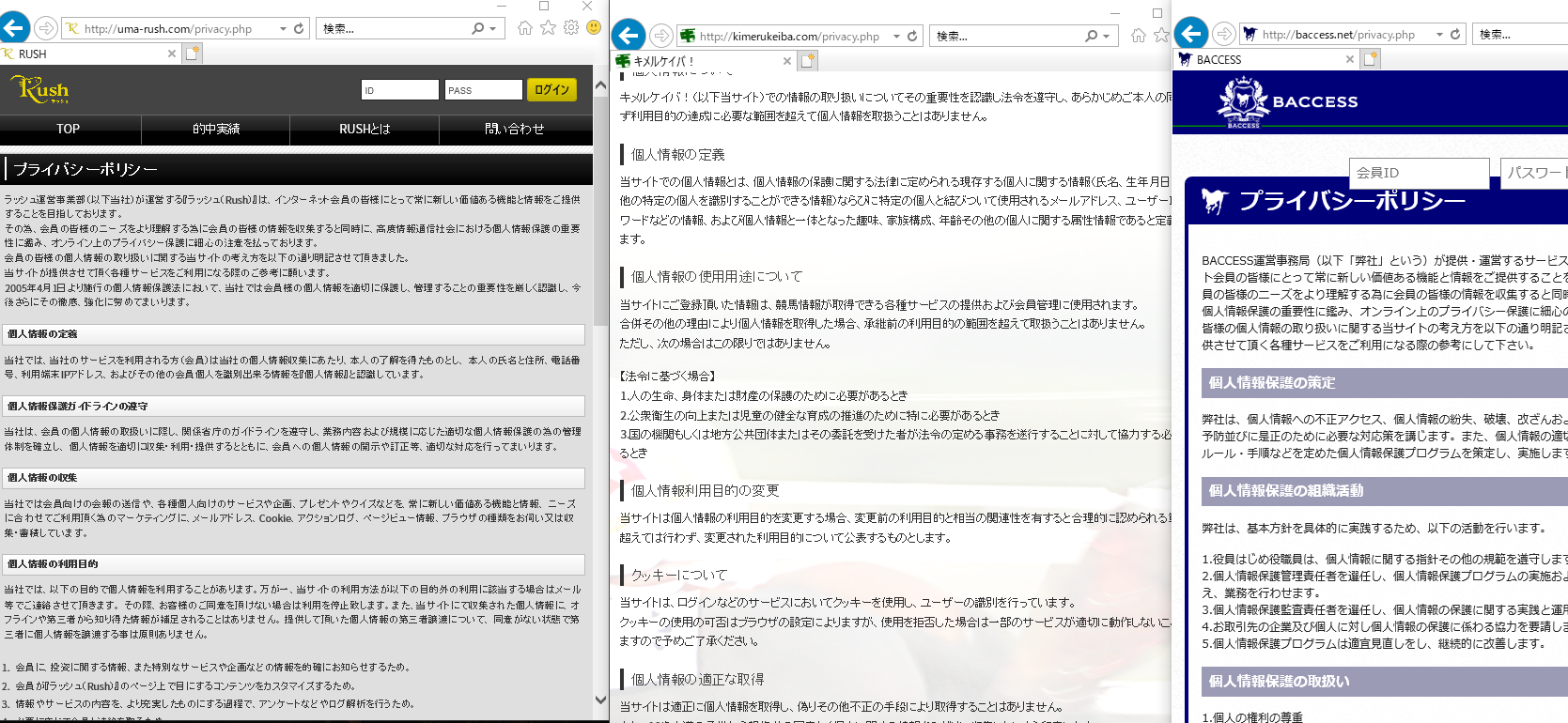Focus the パスワード field on BACCESS
The width and height of the screenshot is (1568, 723).
pyautogui.click(x=1534, y=173)
